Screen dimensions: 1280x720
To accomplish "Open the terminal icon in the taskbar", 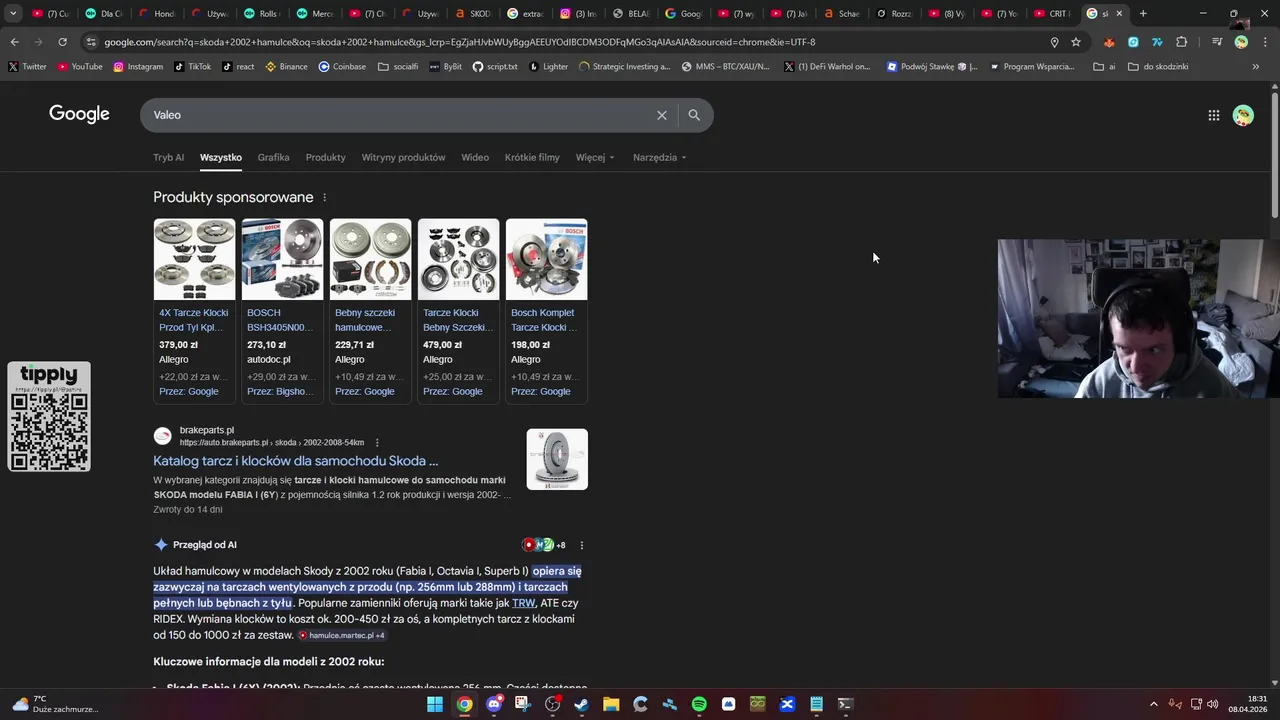I will click(845, 704).
